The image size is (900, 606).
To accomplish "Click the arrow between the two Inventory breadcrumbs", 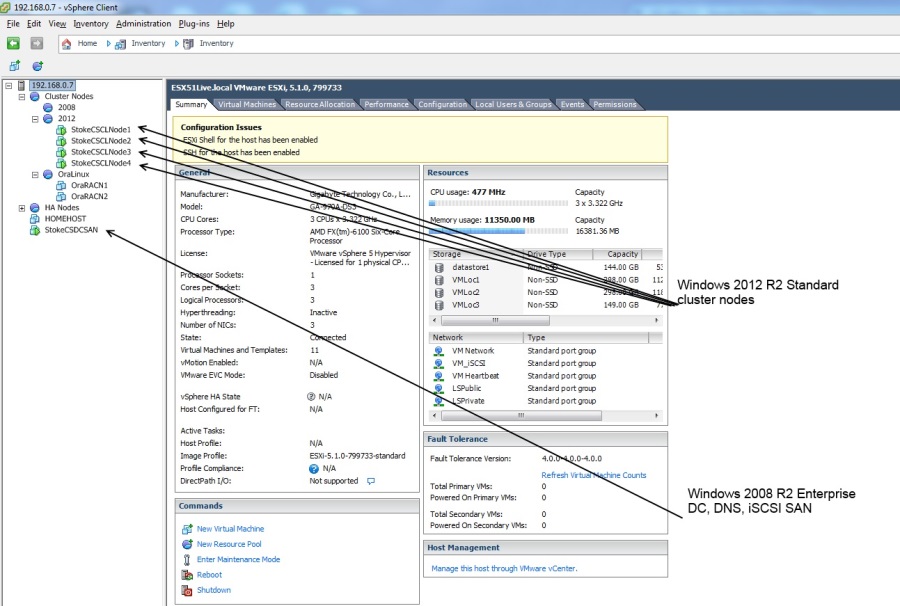I will tap(176, 44).
